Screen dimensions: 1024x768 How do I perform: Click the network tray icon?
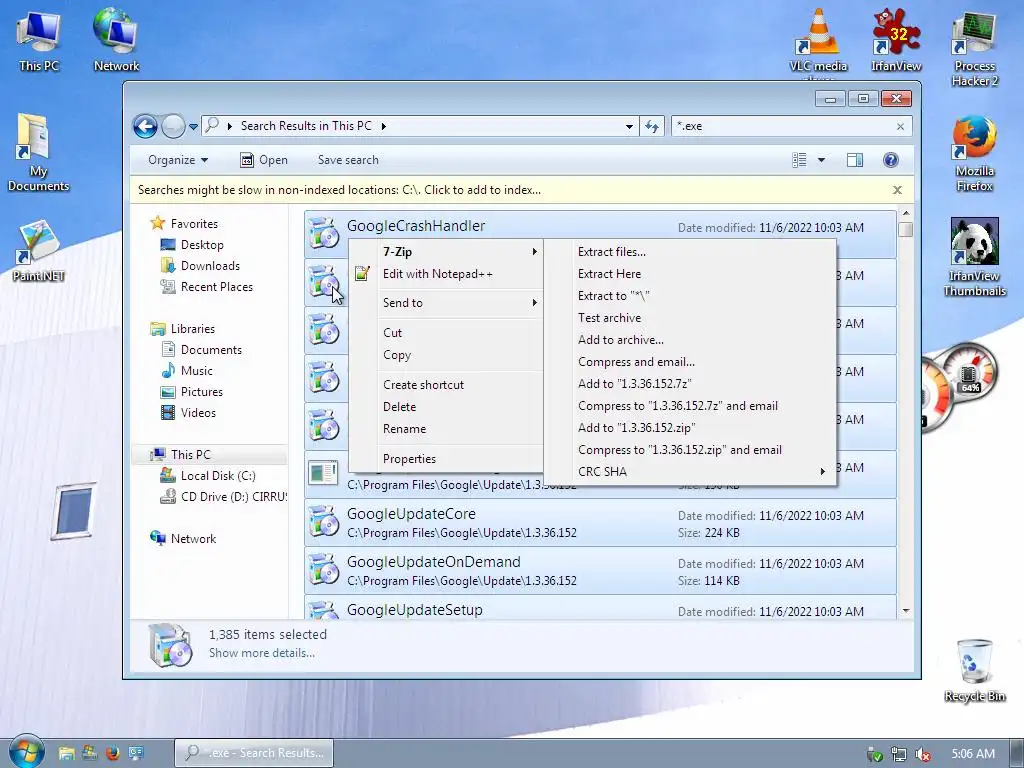[x=899, y=754]
